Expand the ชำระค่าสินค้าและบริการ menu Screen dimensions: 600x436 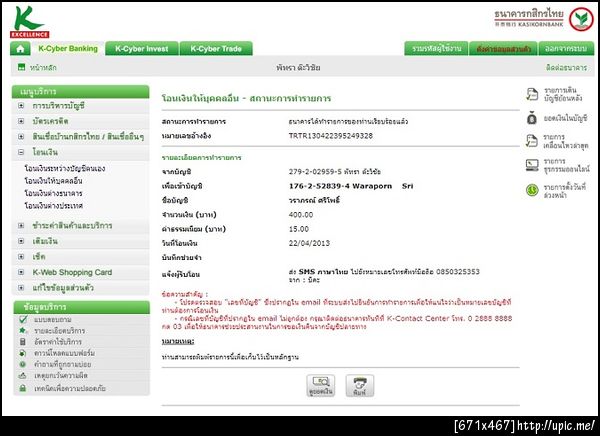pyautogui.click(x=21, y=225)
